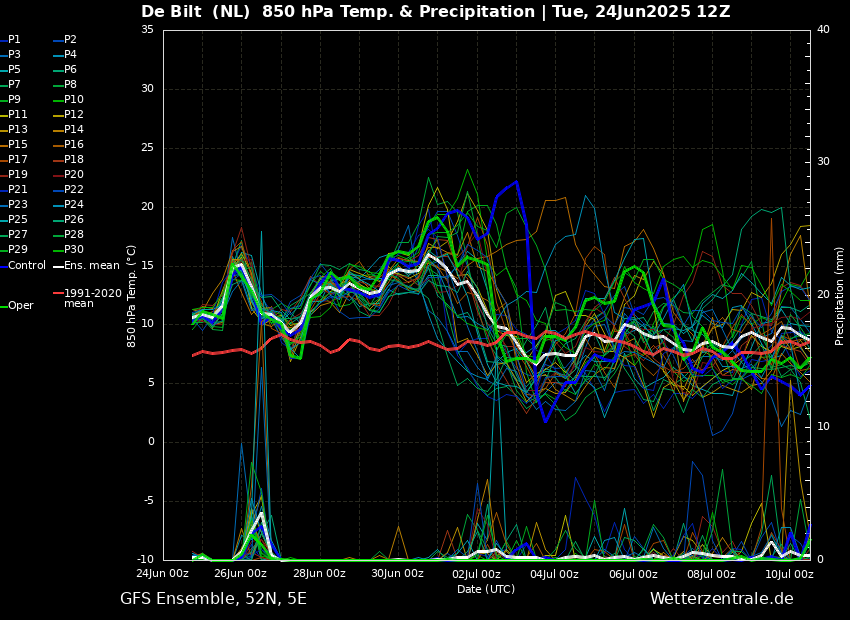The image size is (850, 620).
Task: Click the P15 legend entry
Action: coord(18,145)
